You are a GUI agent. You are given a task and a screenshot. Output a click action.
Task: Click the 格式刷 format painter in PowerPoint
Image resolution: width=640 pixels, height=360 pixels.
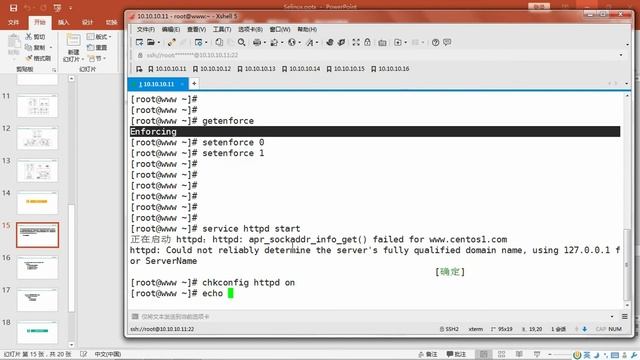pyautogui.click(x=38, y=58)
